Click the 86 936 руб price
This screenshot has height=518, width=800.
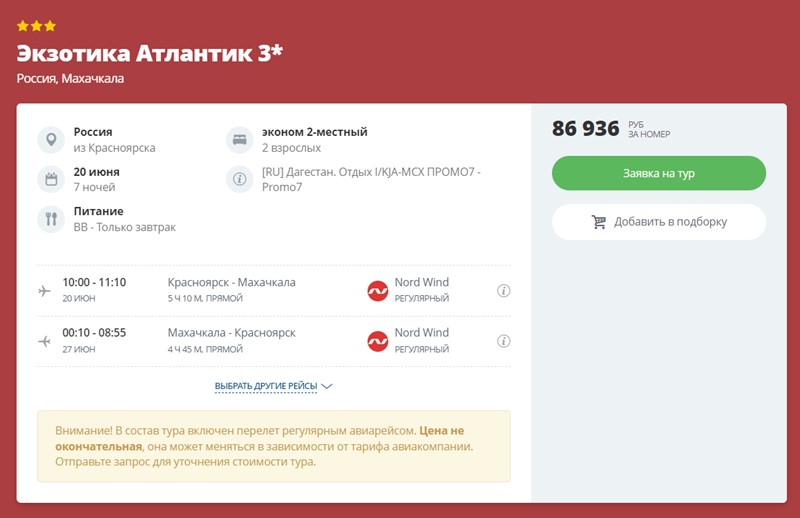(x=586, y=129)
